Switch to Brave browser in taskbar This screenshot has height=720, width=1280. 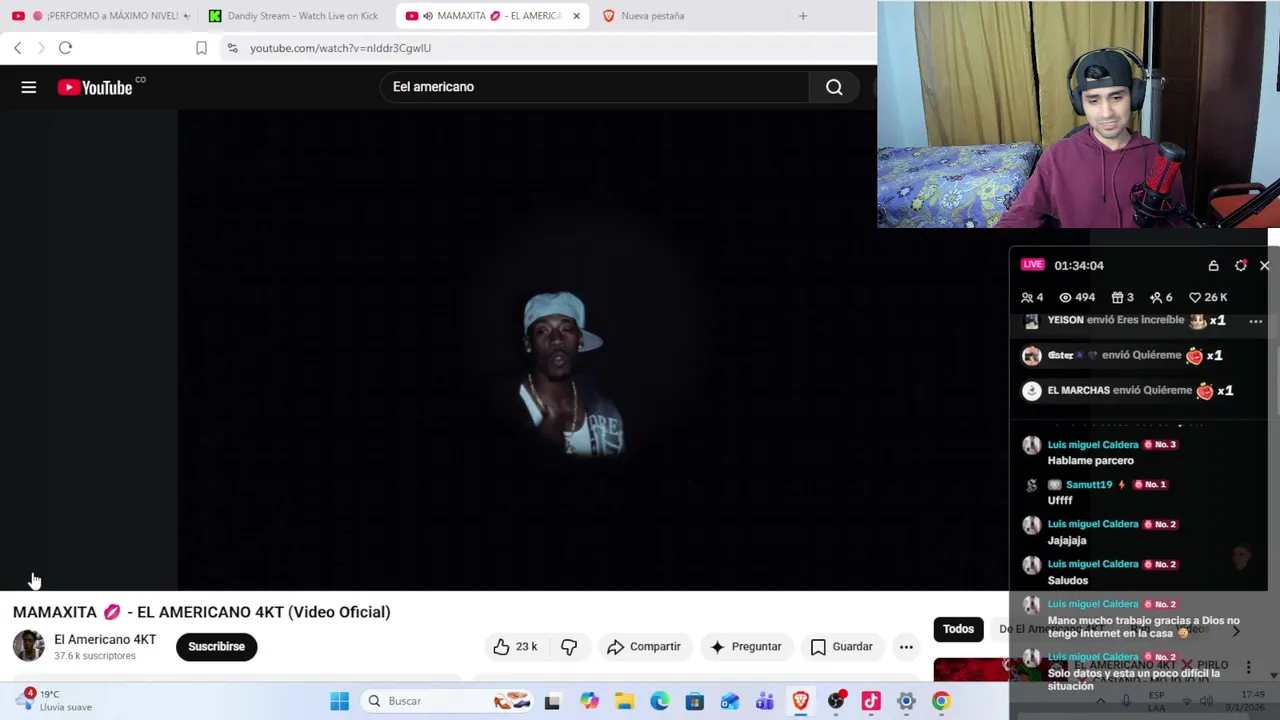(x=800, y=701)
